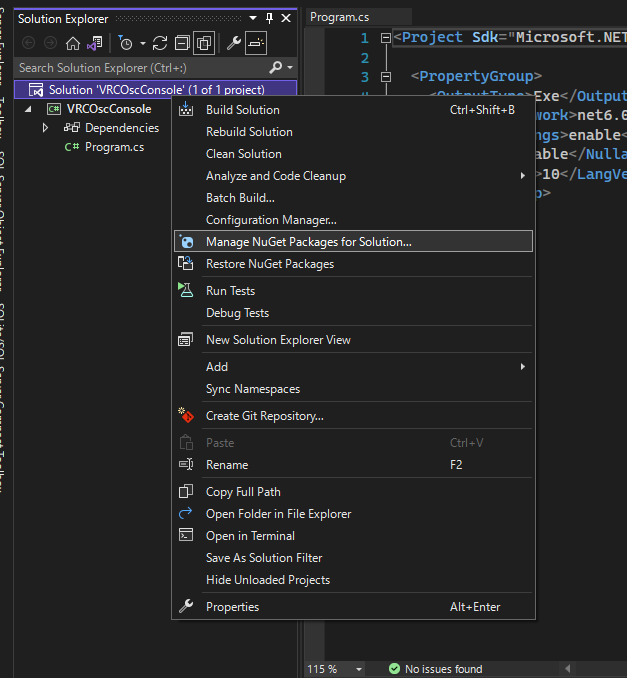Click the Create Git Repository icon
This screenshot has width=627, height=678.
click(186, 415)
